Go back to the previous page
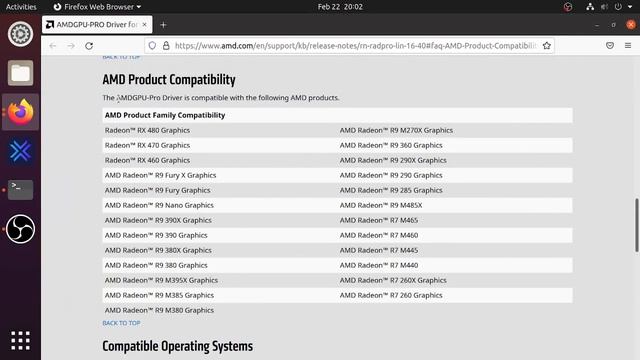 (53, 46)
